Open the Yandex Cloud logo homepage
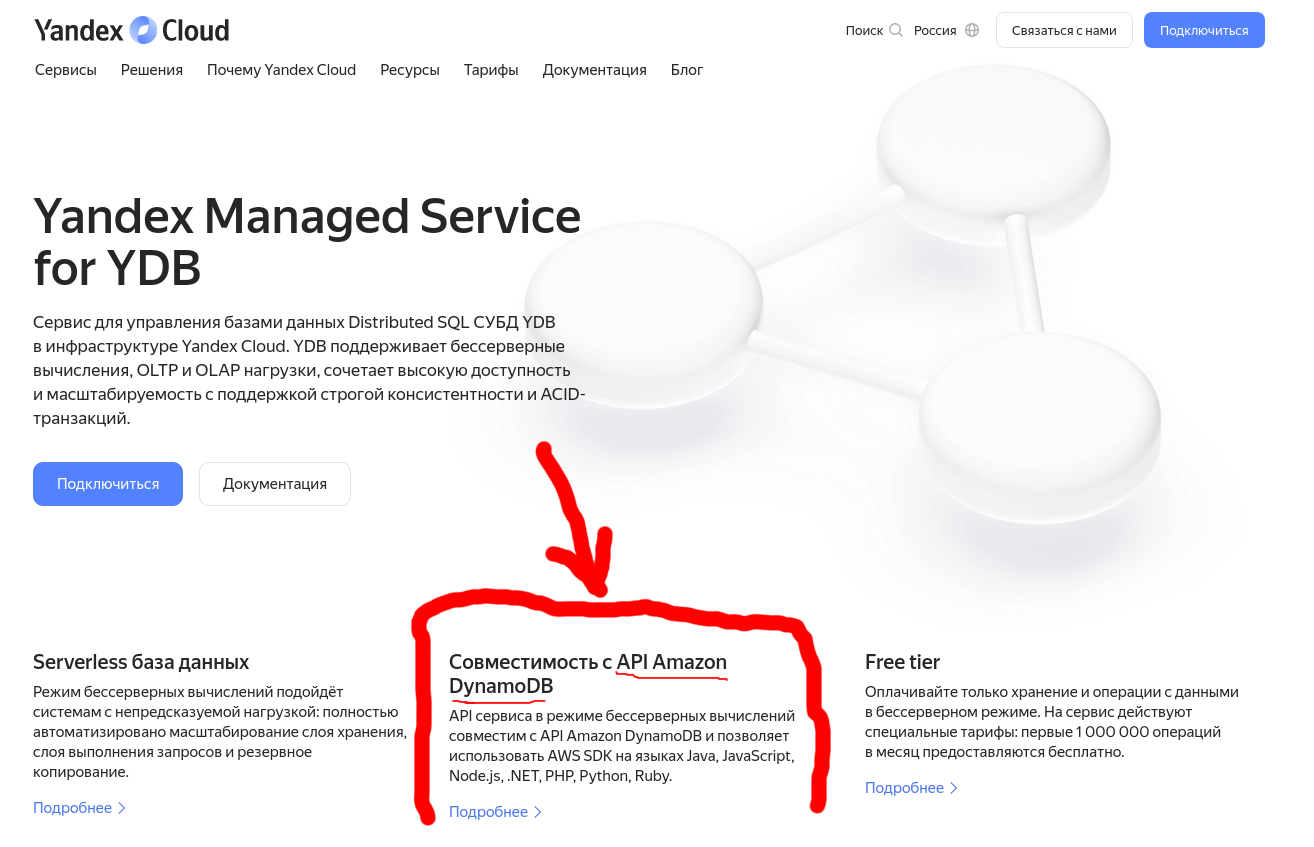Image resolution: width=1314 pixels, height=847 pixels. pyautogui.click(x=132, y=30)
